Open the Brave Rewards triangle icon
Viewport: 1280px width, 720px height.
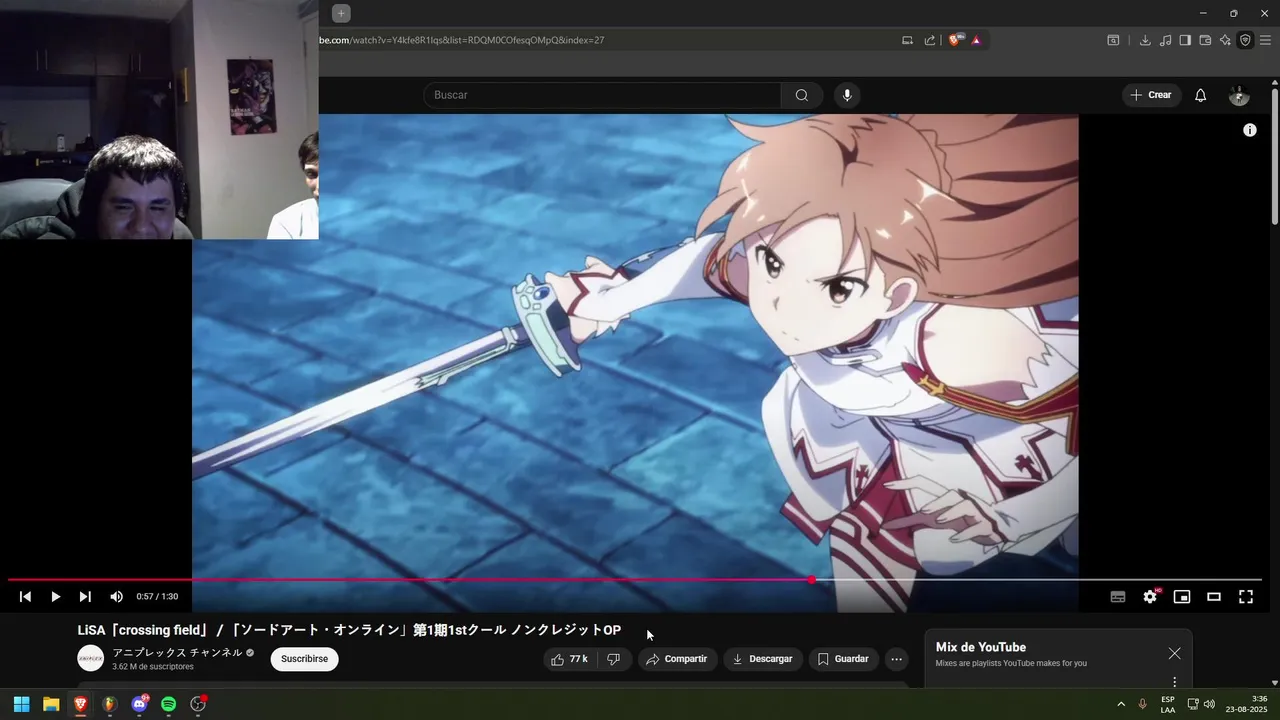[976, 40]
